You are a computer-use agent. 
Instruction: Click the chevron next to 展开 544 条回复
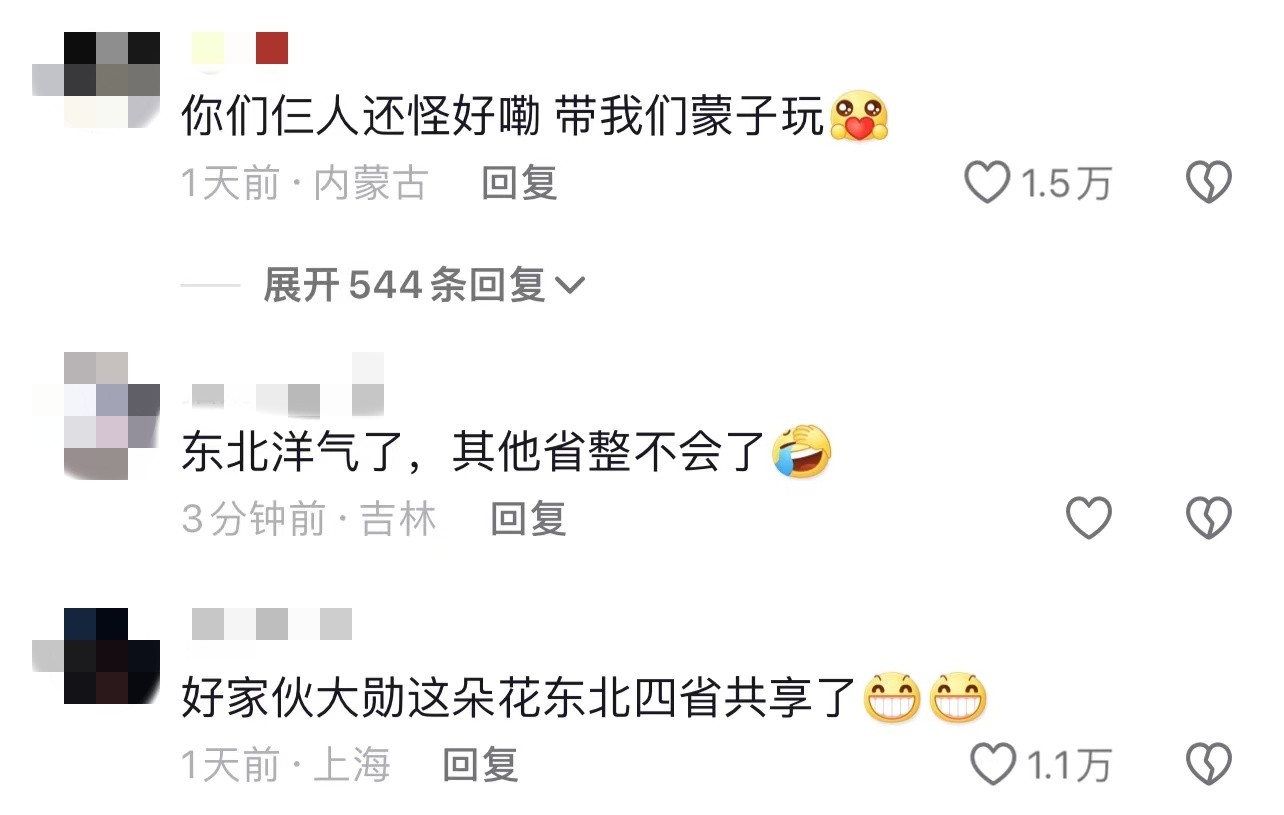click(569, 287)
